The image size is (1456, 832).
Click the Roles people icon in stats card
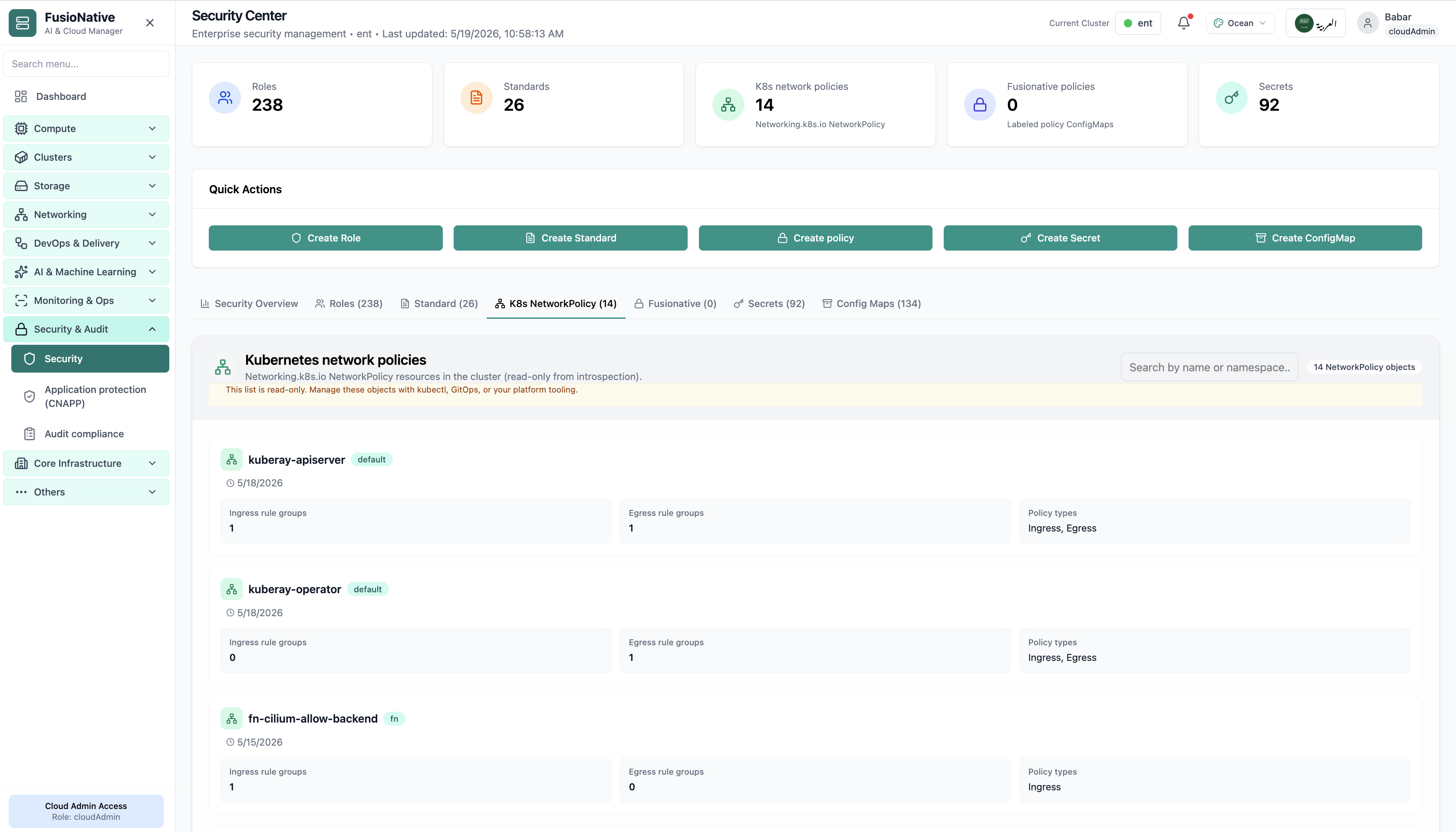225,98
